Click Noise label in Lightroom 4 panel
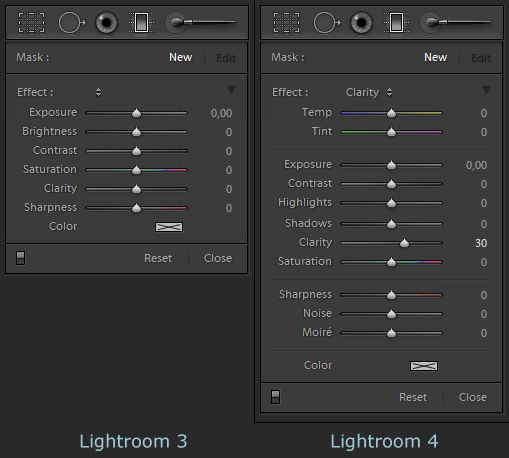509x458 pixels. [317, 314]
